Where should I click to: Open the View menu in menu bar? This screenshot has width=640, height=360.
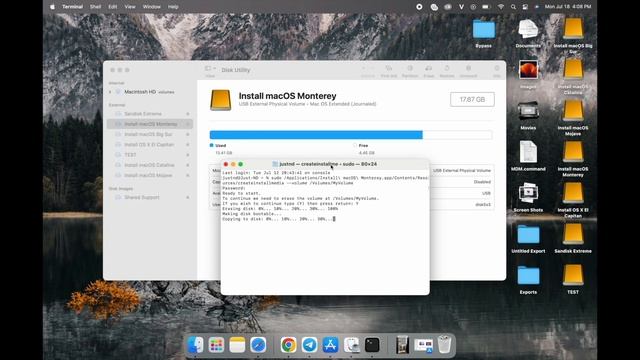130,7
